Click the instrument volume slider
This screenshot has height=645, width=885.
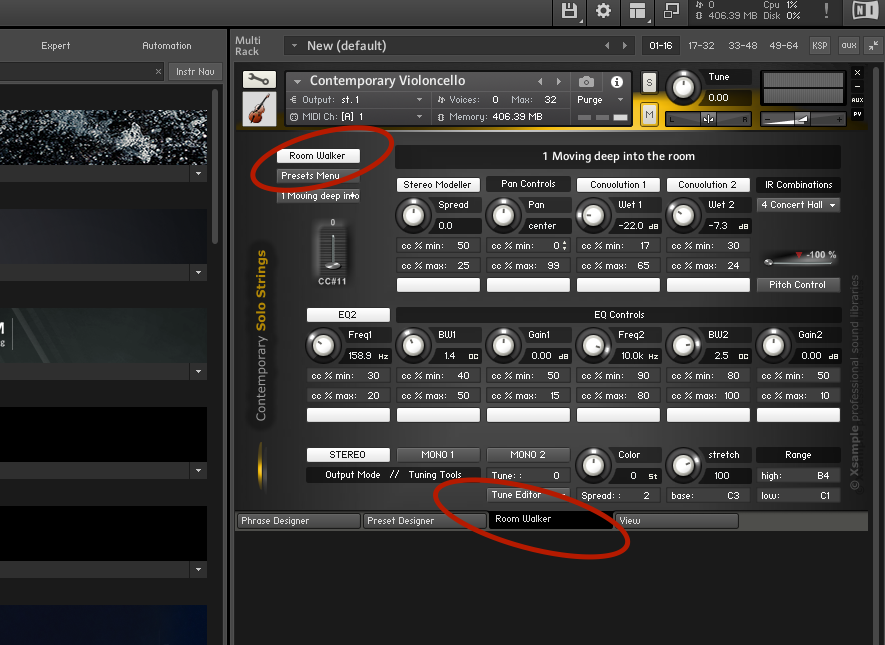(802, 119)
